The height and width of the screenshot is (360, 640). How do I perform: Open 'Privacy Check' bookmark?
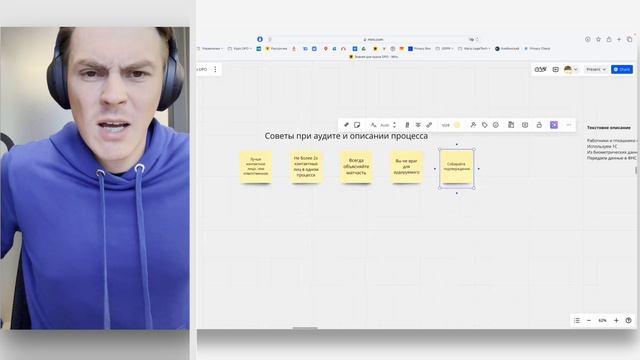click(537, 49)
